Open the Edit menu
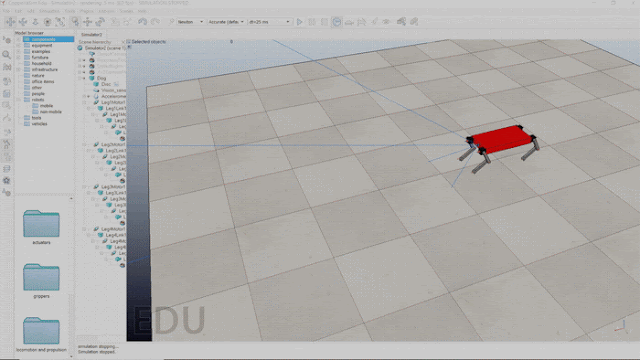The height and width of the screenshot is (360, 640). coord(18,11)
